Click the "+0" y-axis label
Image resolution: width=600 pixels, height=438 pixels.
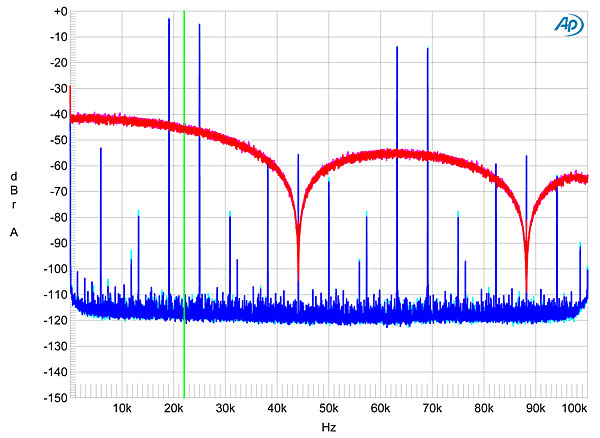coord(60,11)
